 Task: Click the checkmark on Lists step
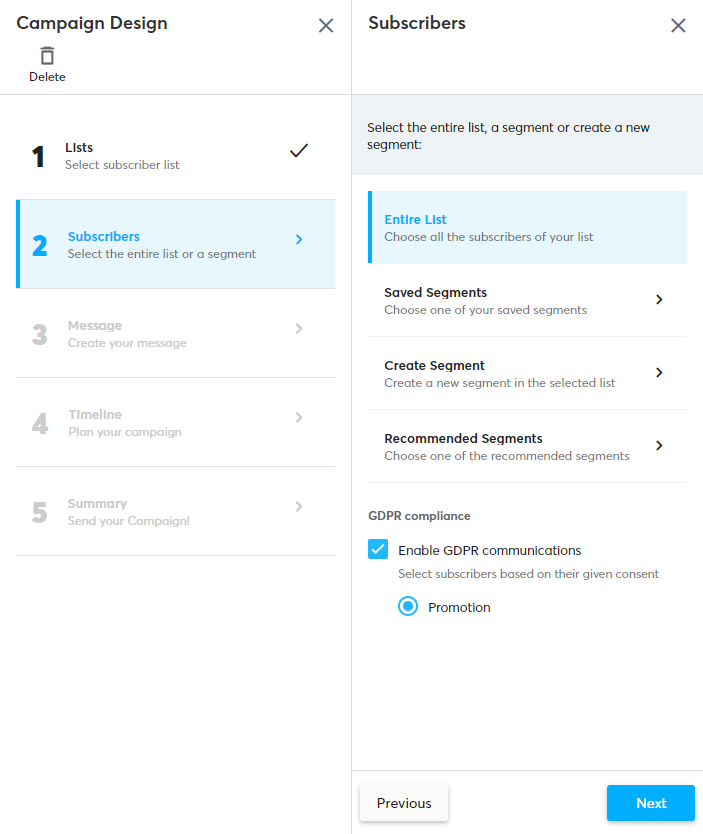click(298, 151)
